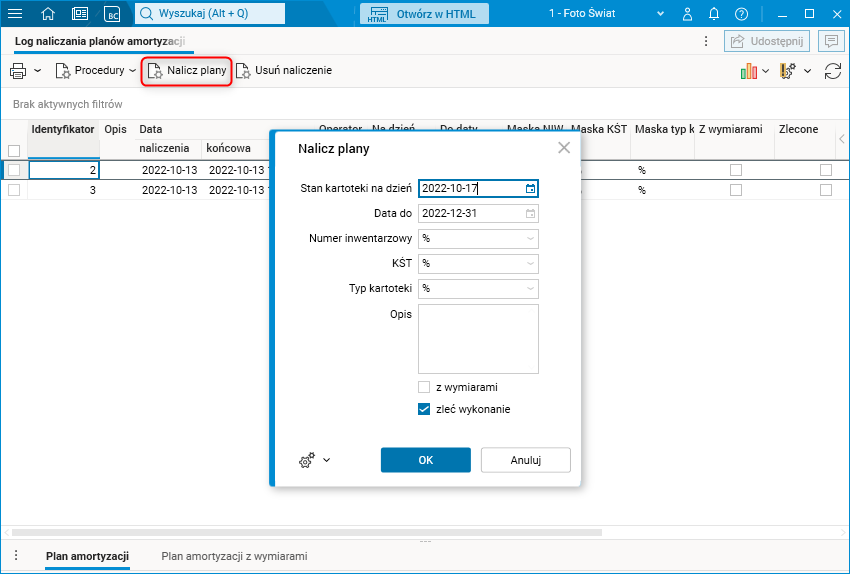Open the BC icon in title bar
This screenshot has height=574, width=850.
112,14
